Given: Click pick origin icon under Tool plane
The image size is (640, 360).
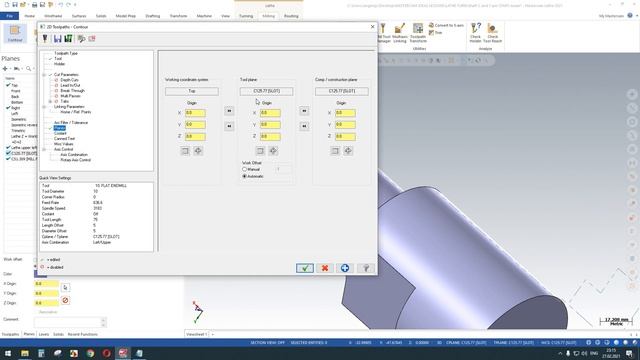Looking at the screenshot, I should [x=273, y=151].
